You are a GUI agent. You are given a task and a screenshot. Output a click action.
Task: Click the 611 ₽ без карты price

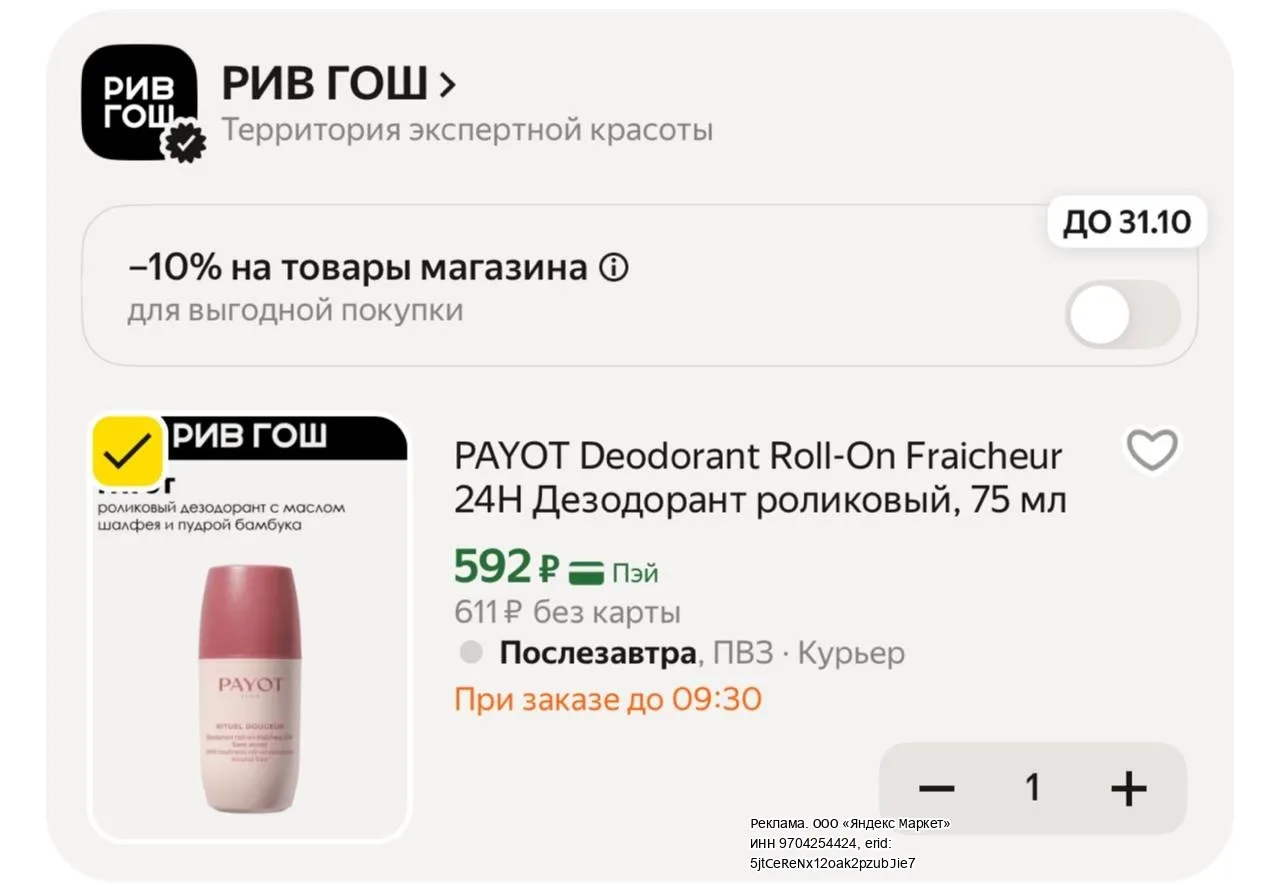click(567, 611)
